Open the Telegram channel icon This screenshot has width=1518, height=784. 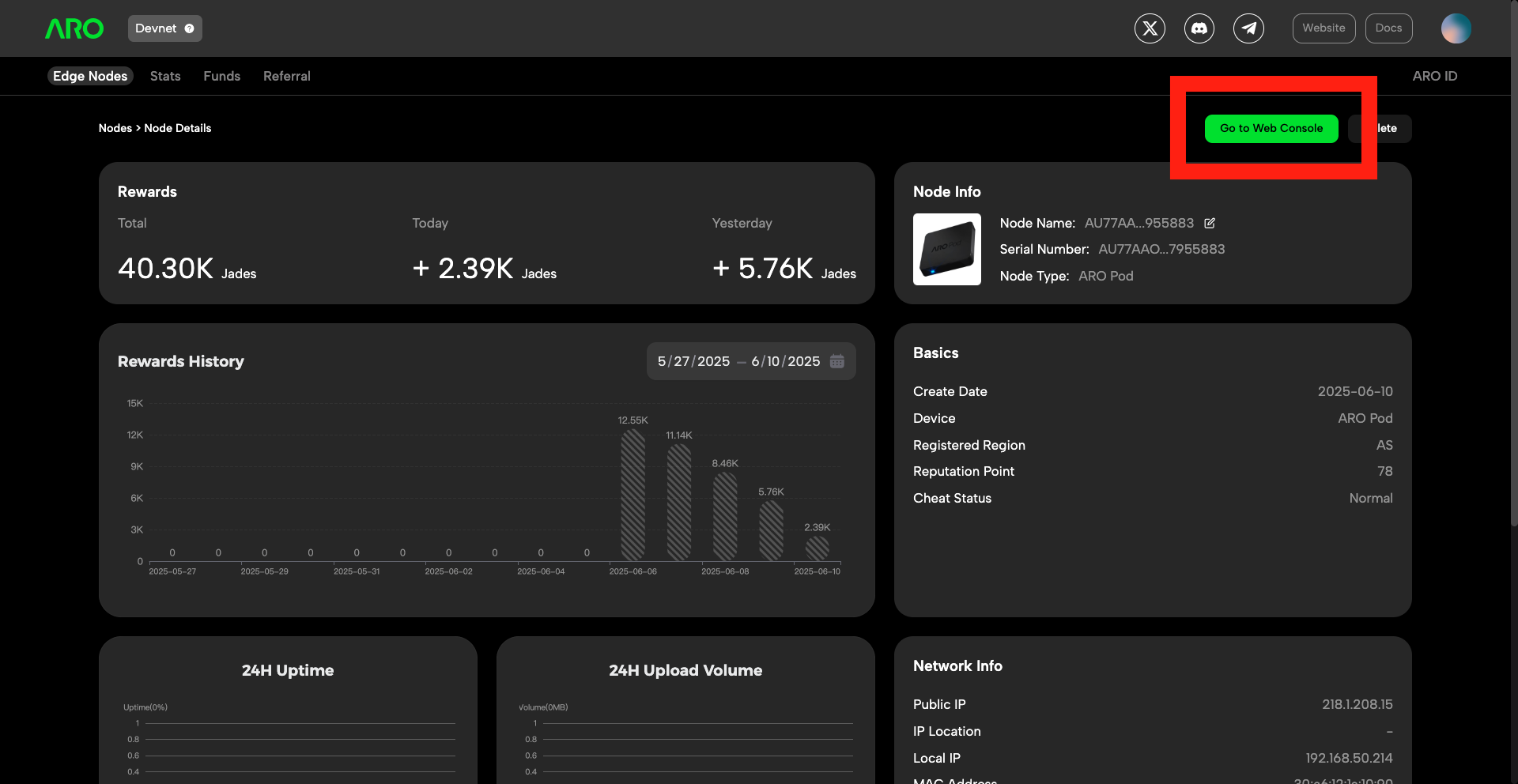point(1248,28)
